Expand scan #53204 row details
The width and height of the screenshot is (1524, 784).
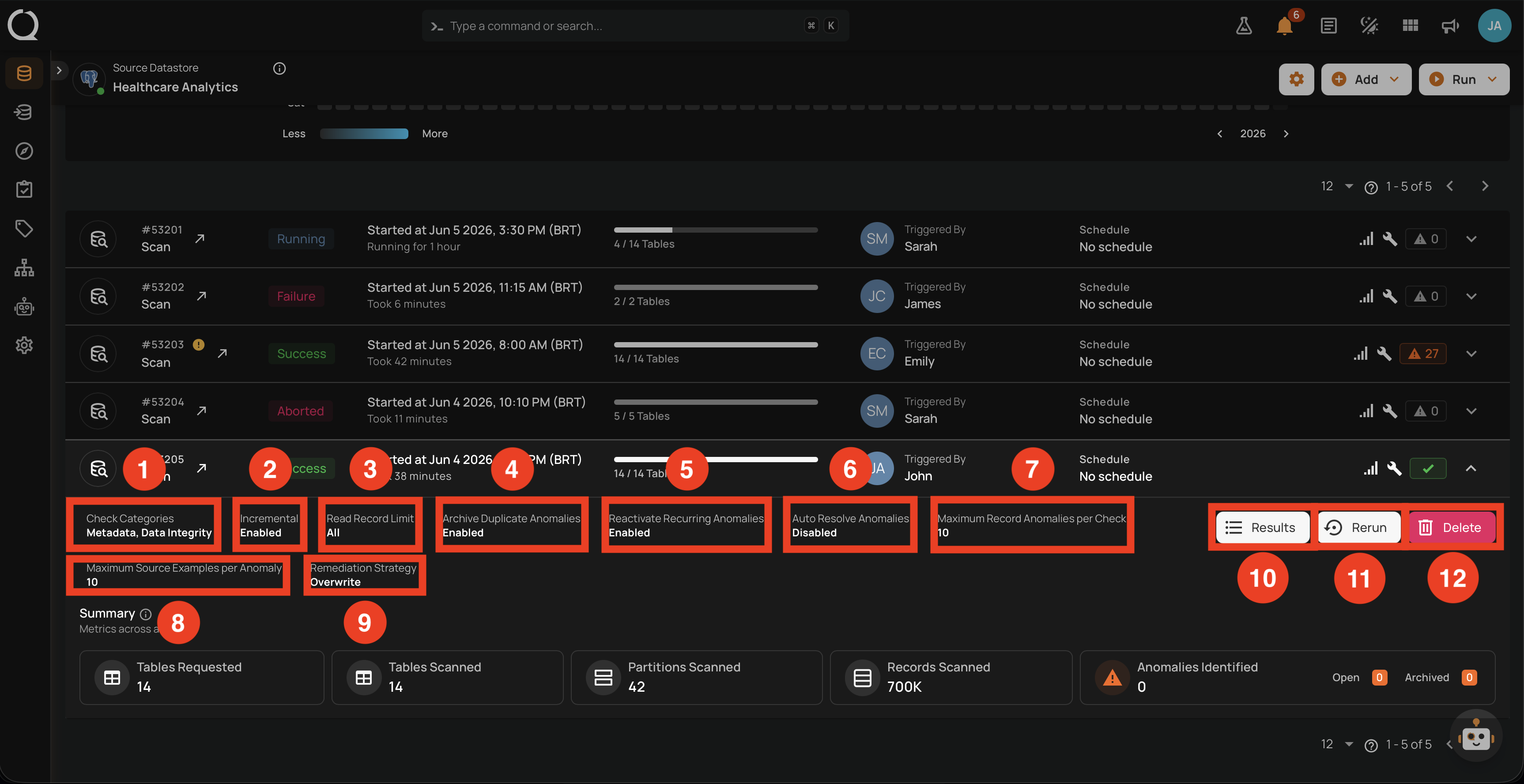(1471, 411)
